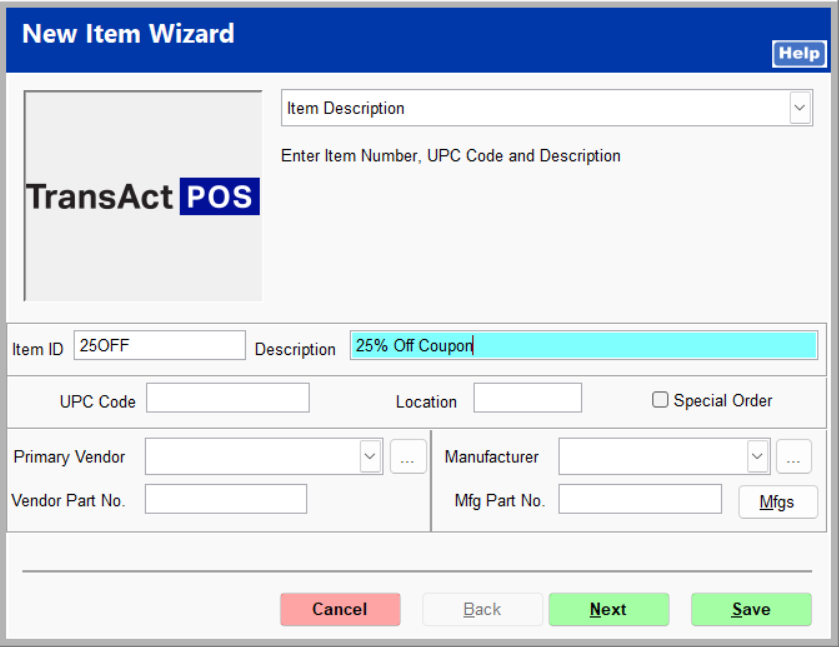Open the Item Description wizard step dropdown
Screen dimensions: 839x647
(800, 108)
